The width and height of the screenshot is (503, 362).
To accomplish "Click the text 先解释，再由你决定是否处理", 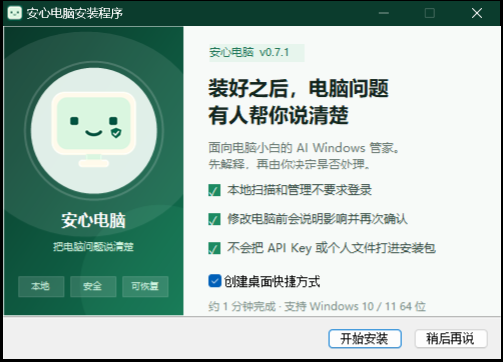I will coord(289,164).
